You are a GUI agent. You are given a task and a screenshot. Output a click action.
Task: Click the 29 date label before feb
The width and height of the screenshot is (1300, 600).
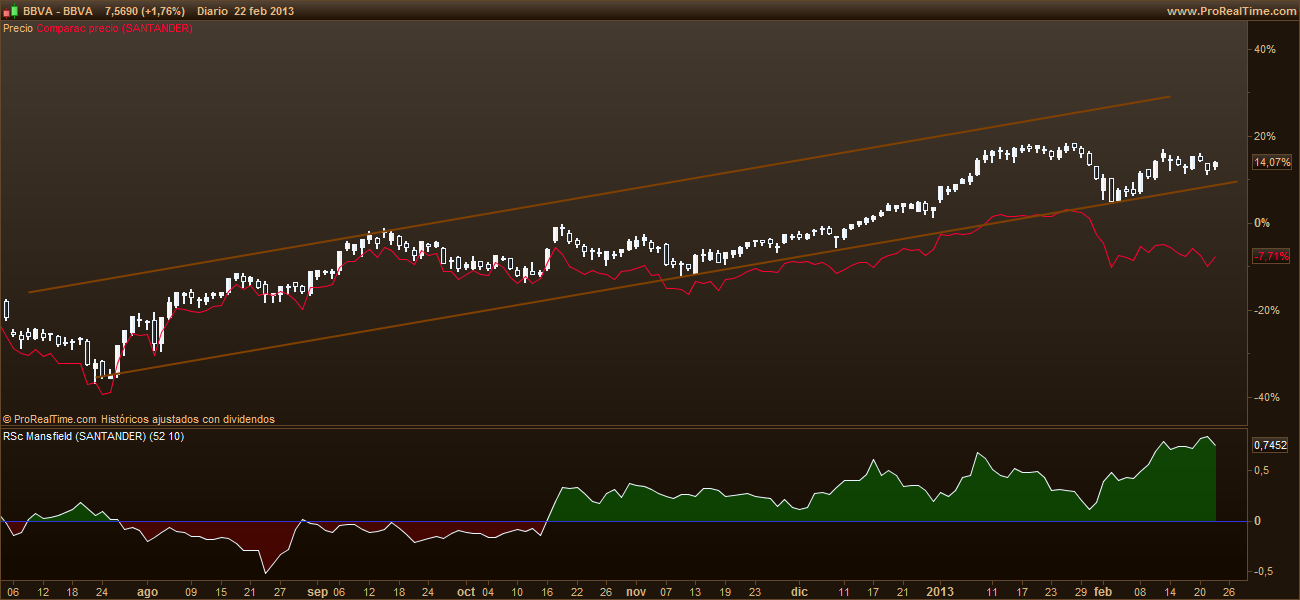click(x=1080, y=591)
